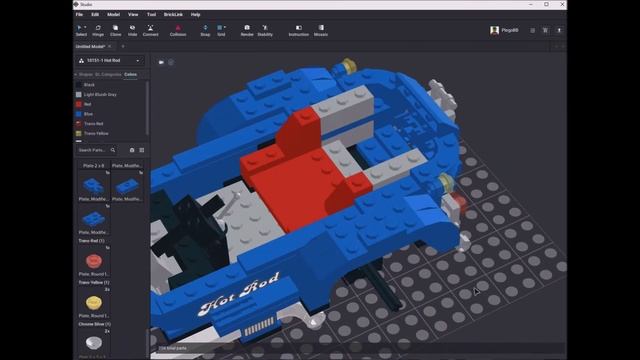Pick the Trans-Red round plate part
This screenshot has height=360, width=640.
93,261
